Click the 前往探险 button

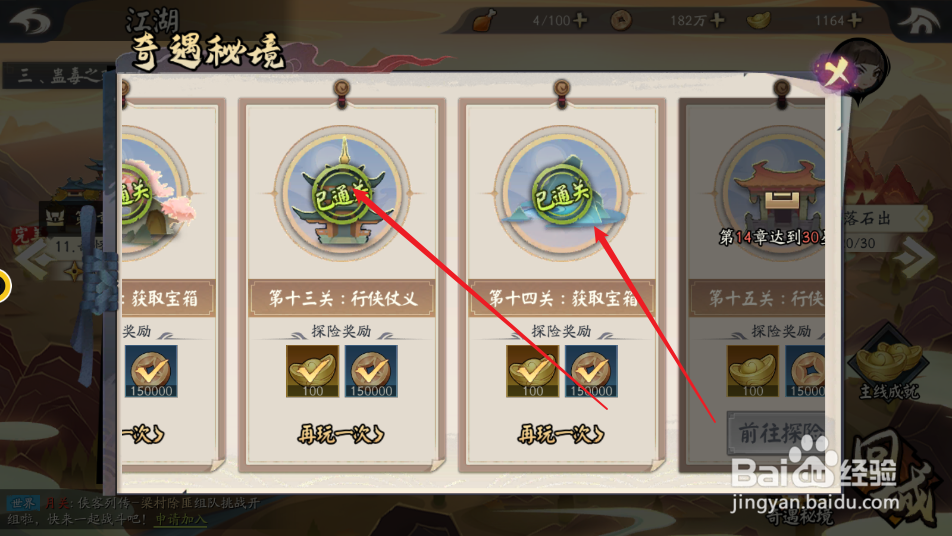pos(776,433)
